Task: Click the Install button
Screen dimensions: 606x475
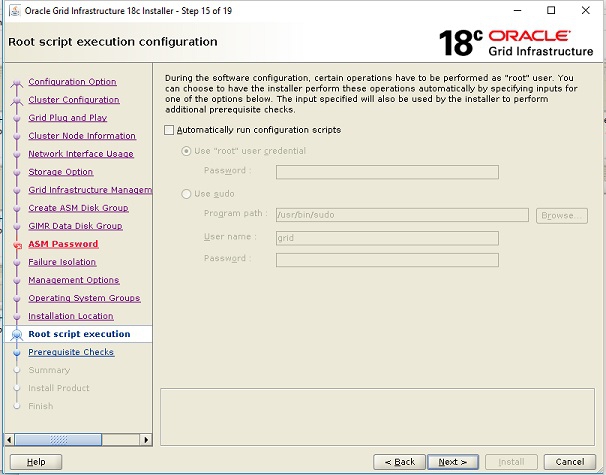Action: pyautogui.click(x=511, y=462)
